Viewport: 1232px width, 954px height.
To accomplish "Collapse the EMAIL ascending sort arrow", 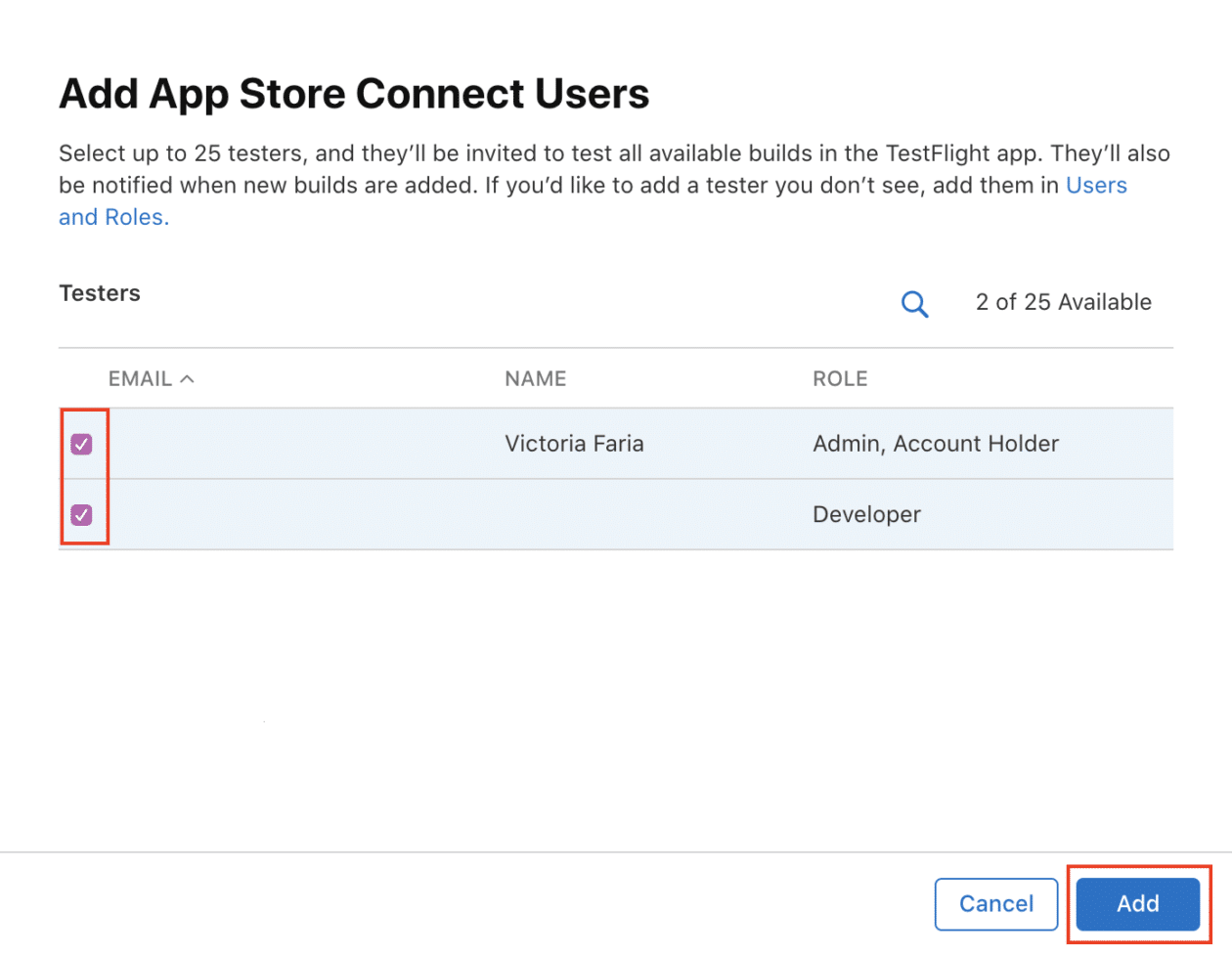I will [x=188, y=378].
